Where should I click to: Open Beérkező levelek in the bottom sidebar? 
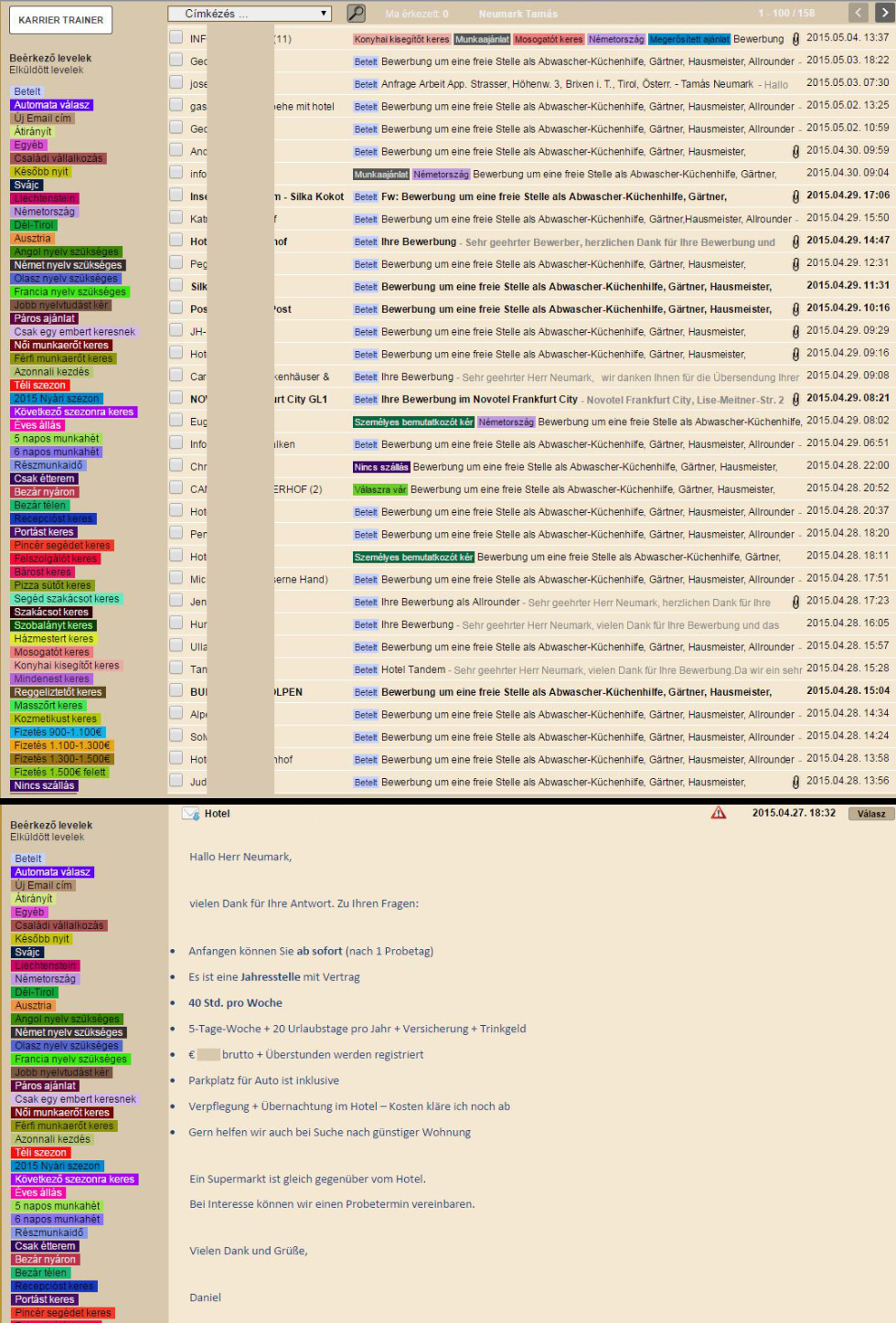point(51,825)
